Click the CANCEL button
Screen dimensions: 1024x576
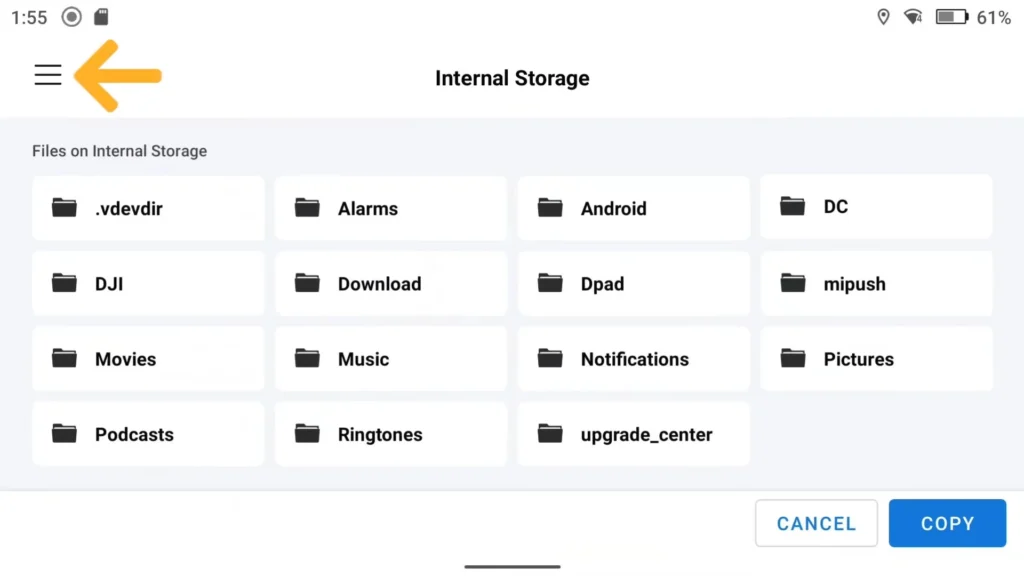[816, 523]
